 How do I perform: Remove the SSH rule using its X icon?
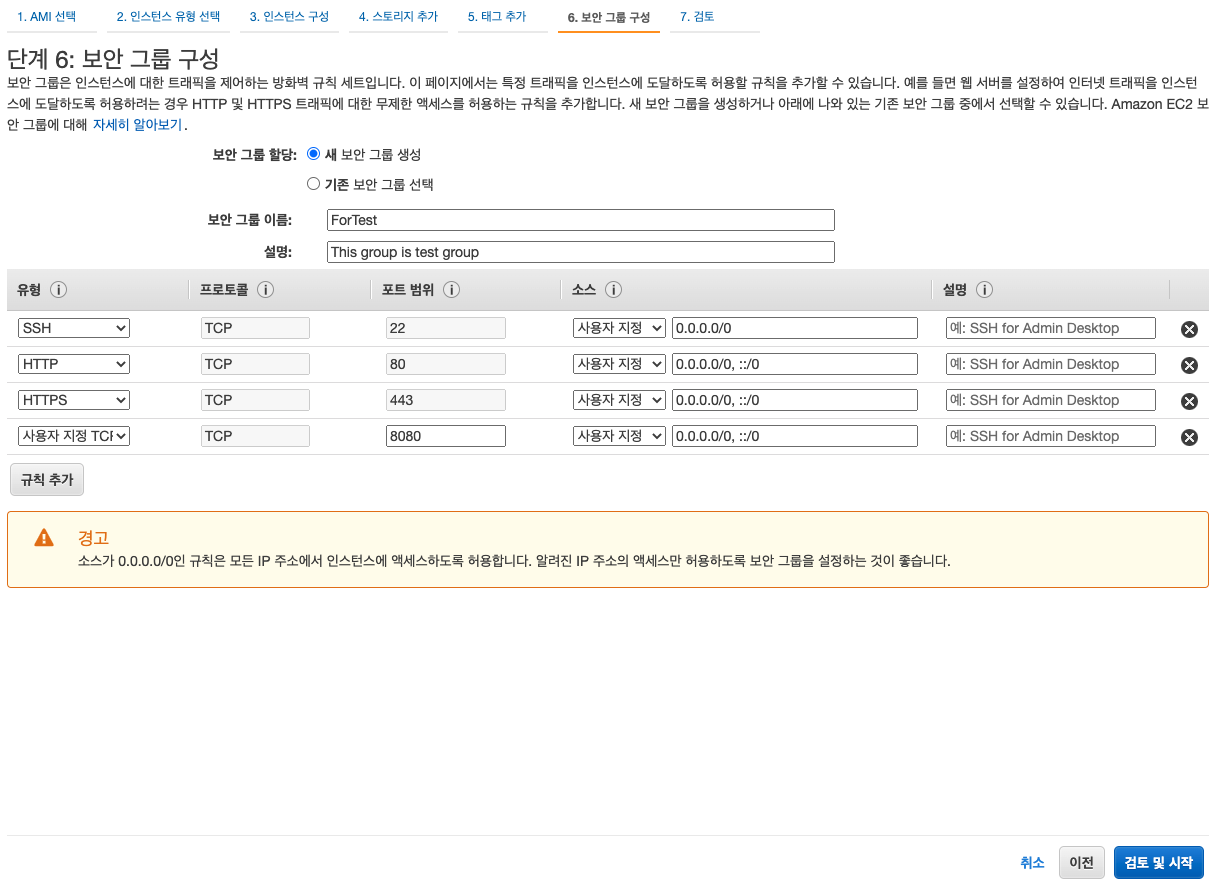[x=1189, y=329]
